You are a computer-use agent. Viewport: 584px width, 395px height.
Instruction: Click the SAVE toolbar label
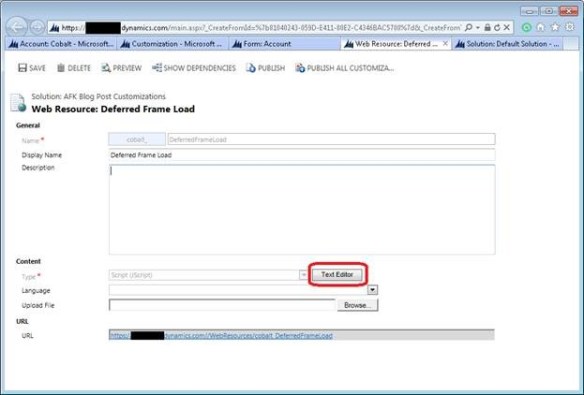coord(37,68)
